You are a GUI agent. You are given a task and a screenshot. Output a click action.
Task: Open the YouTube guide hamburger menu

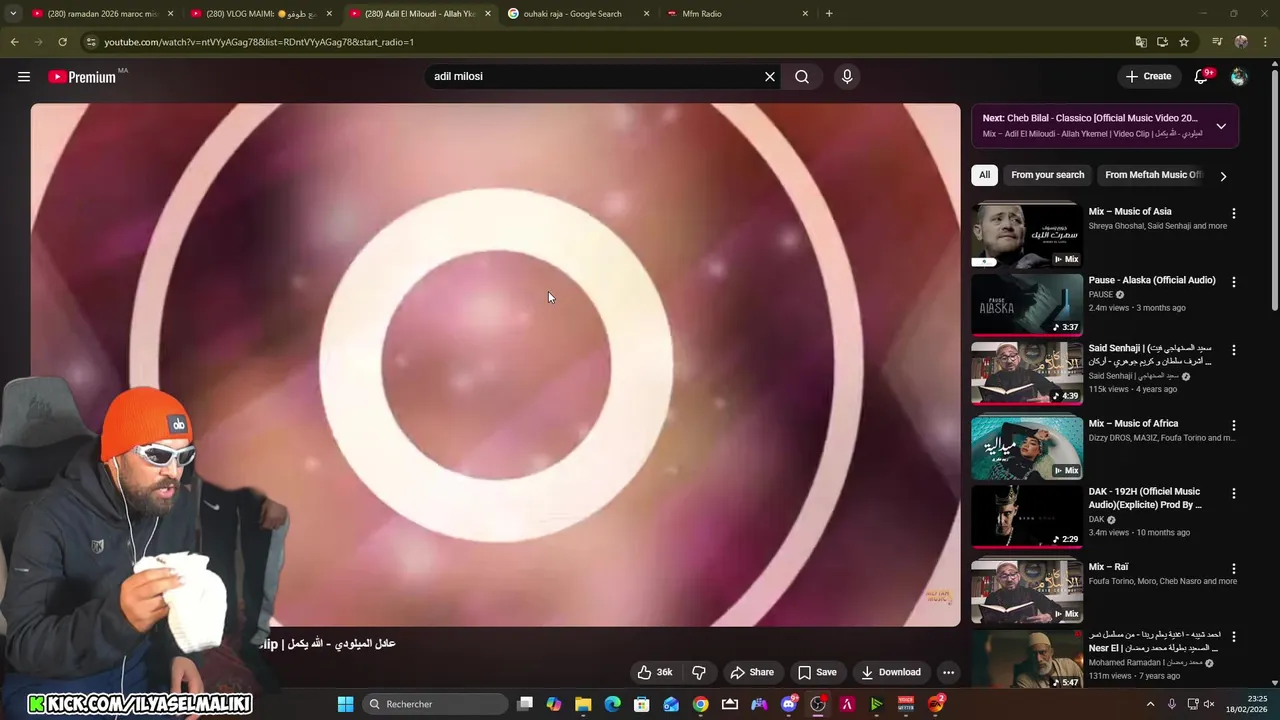(x=24, y=77)
